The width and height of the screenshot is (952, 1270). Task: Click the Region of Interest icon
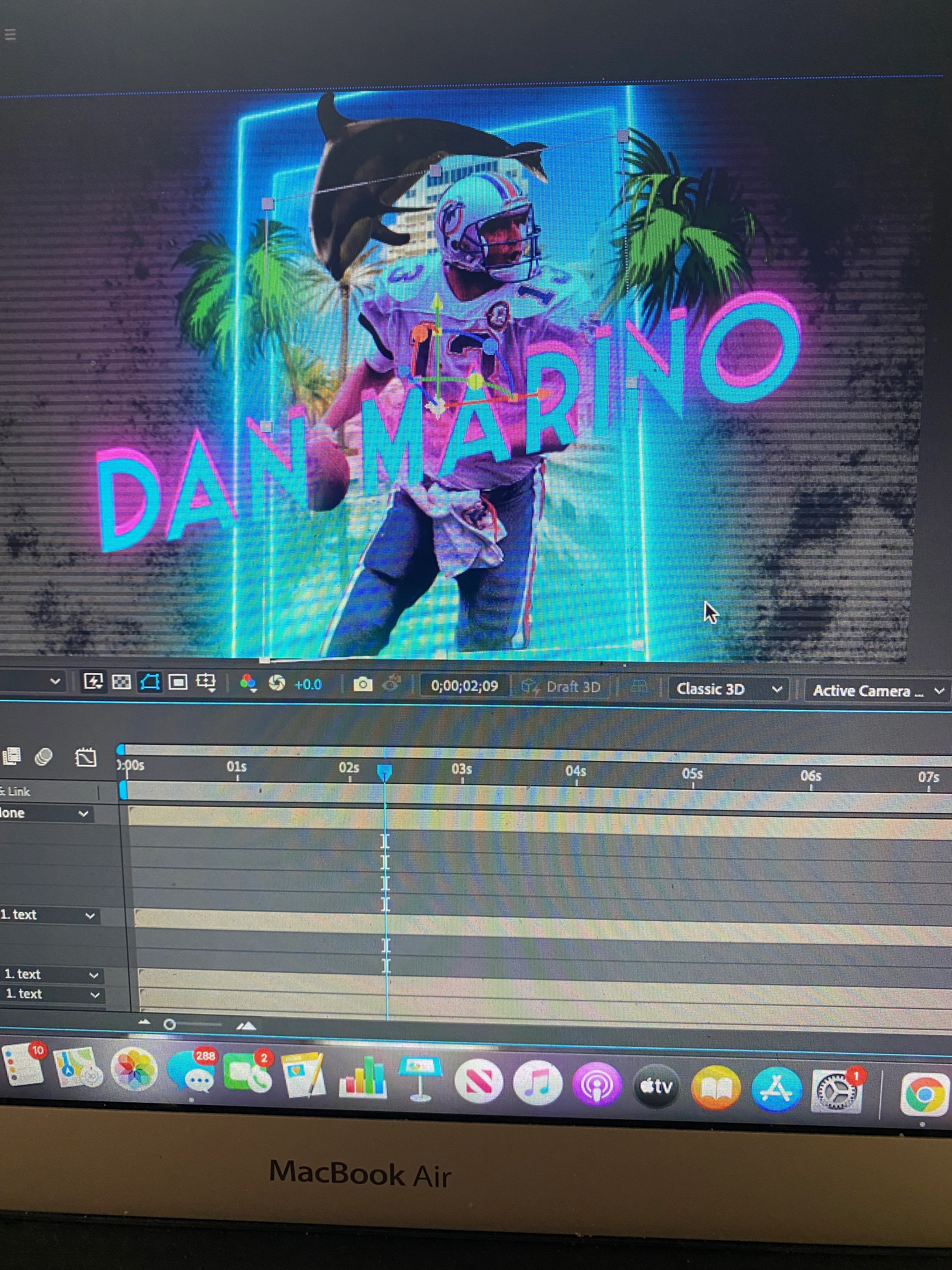178,682
